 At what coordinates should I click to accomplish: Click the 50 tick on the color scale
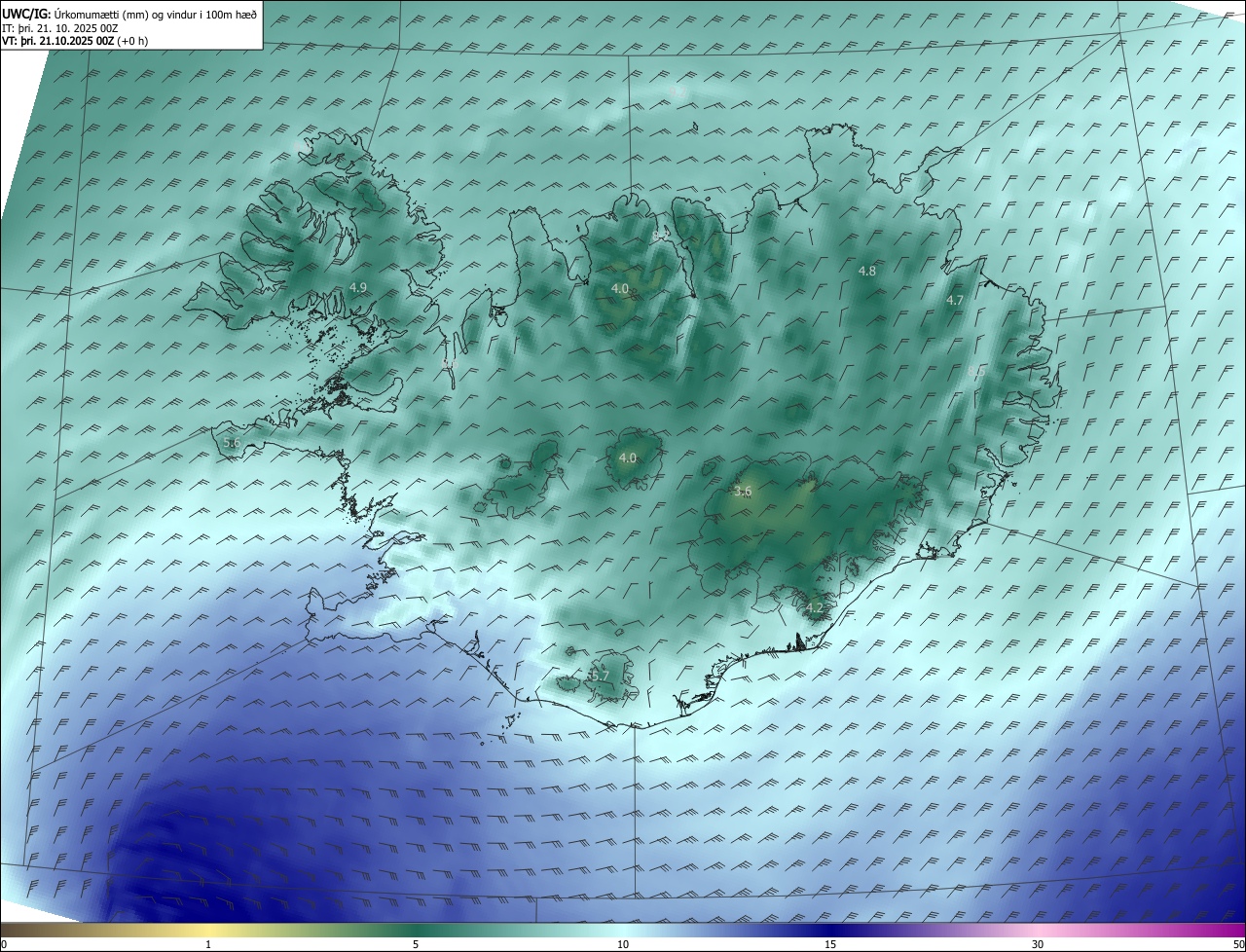point(1238,944)
